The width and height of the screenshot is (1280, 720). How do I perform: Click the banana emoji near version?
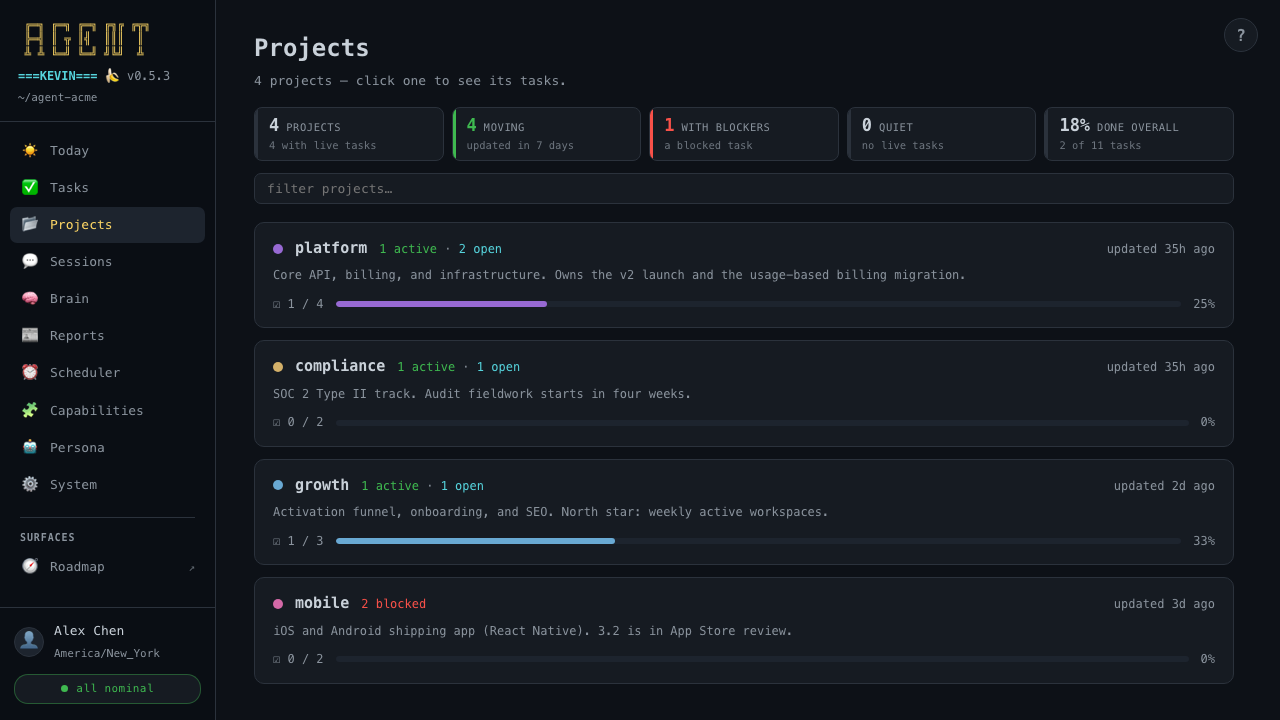(x=112, y=76)
